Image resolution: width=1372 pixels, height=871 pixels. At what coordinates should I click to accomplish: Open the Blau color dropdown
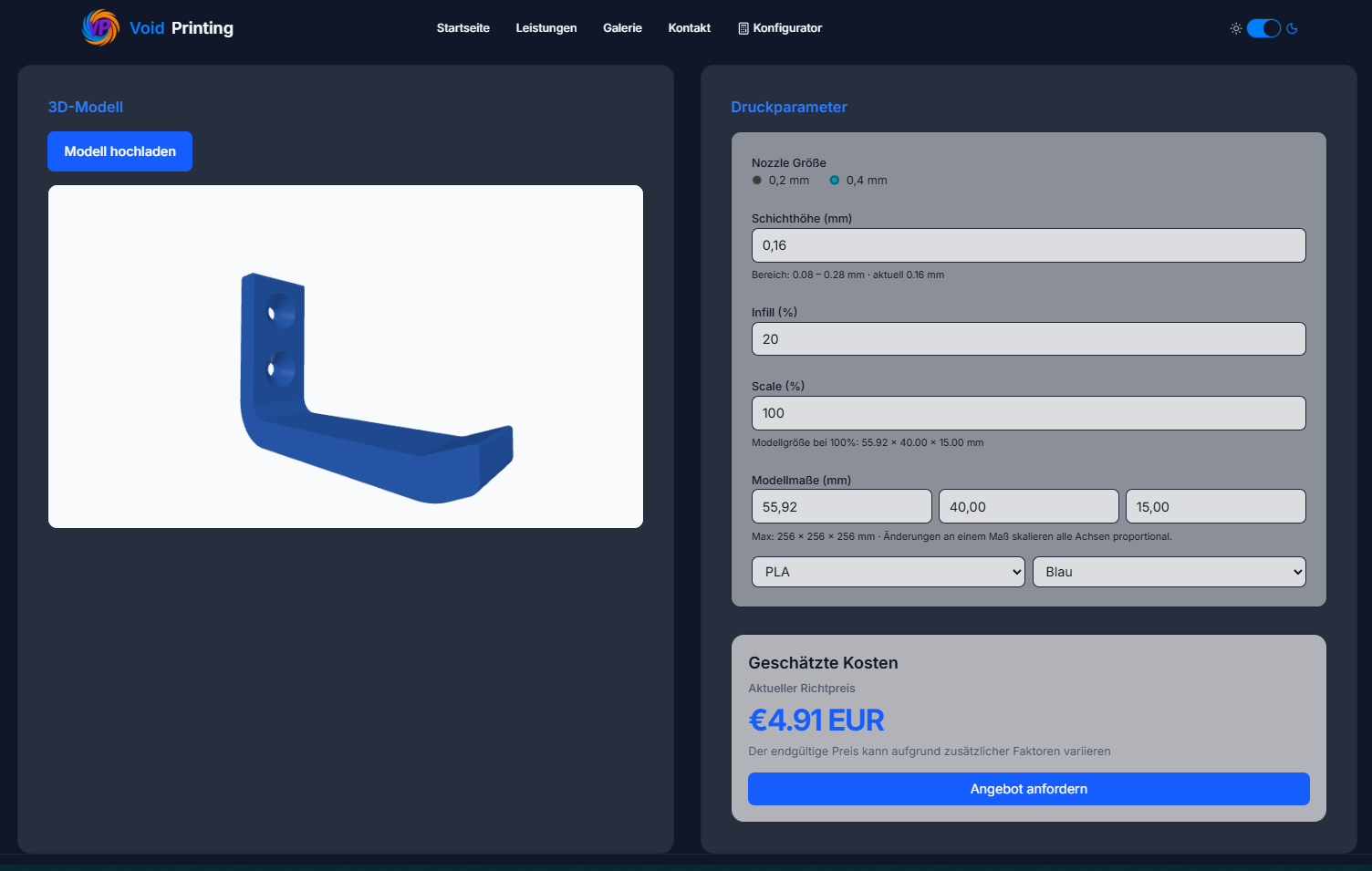1169,572
